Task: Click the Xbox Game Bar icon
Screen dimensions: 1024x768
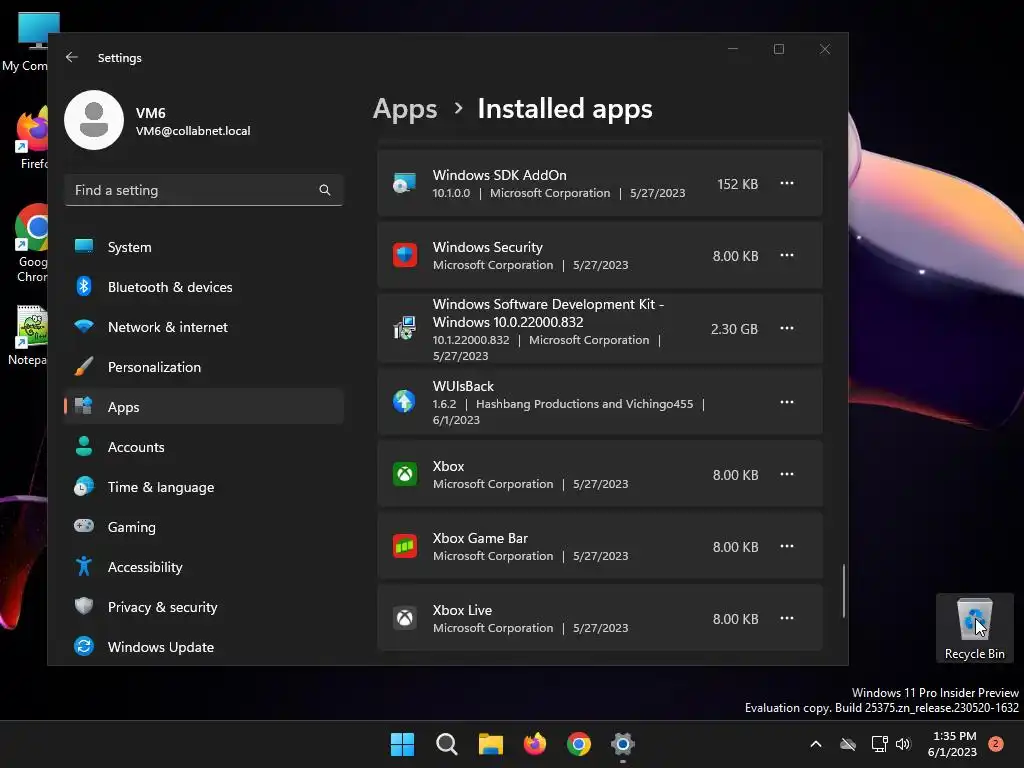Action: pyautogui.click(x=404, y=546)
